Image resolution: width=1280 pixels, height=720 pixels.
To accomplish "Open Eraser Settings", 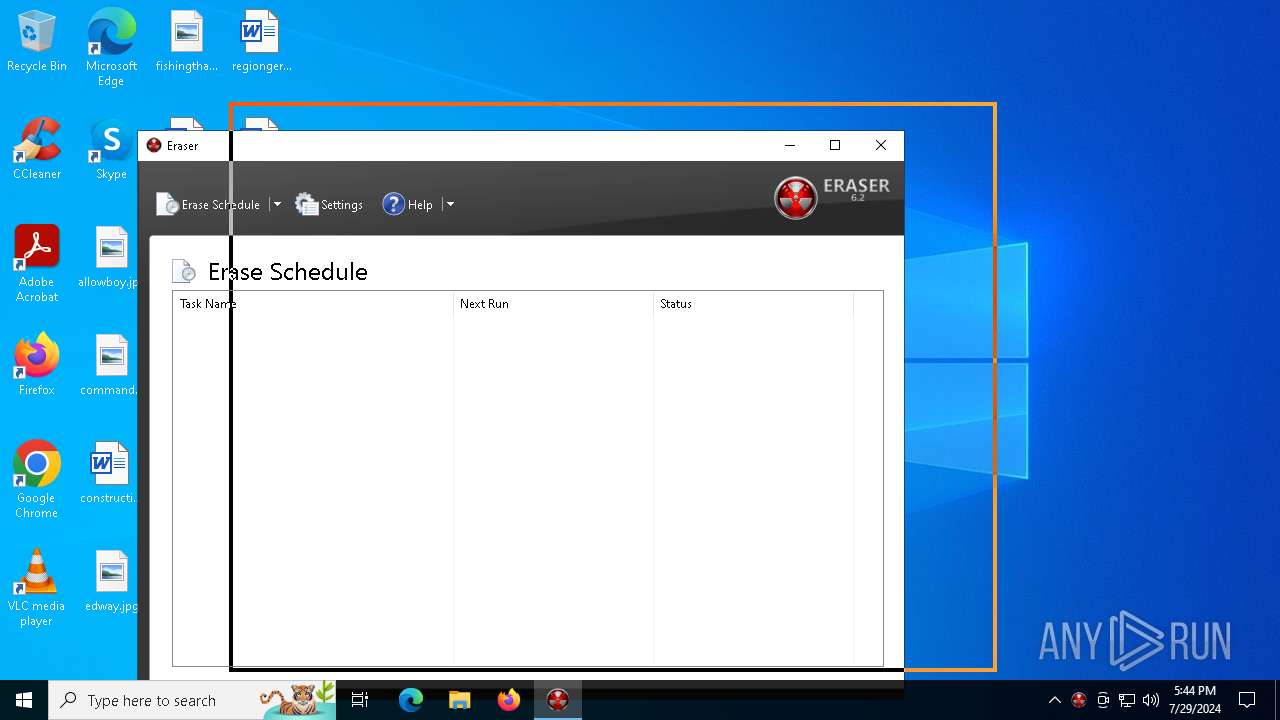I will pos(329,204).
